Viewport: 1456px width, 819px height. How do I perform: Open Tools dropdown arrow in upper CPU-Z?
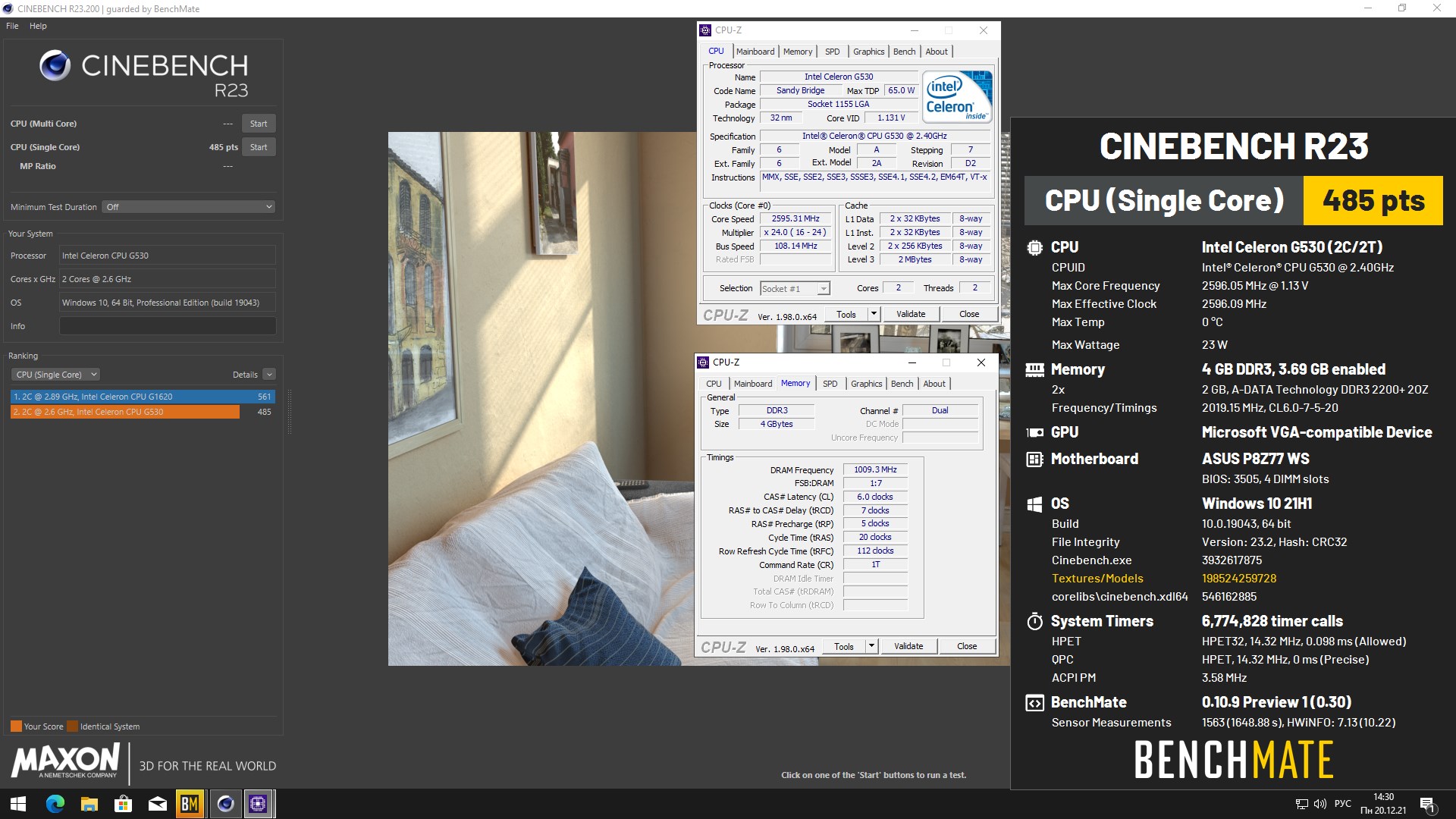pos(874,314)
